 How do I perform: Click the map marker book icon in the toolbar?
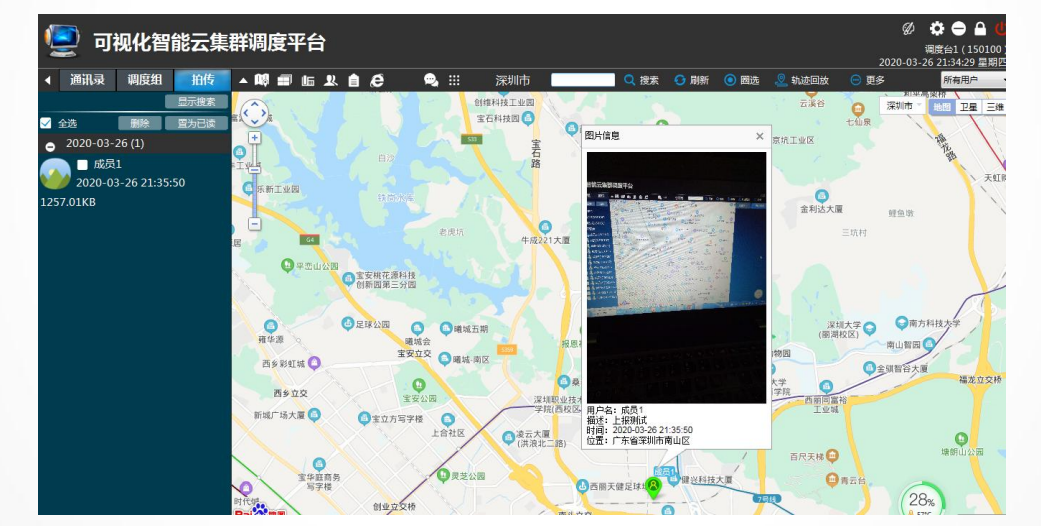coord(262,80)
